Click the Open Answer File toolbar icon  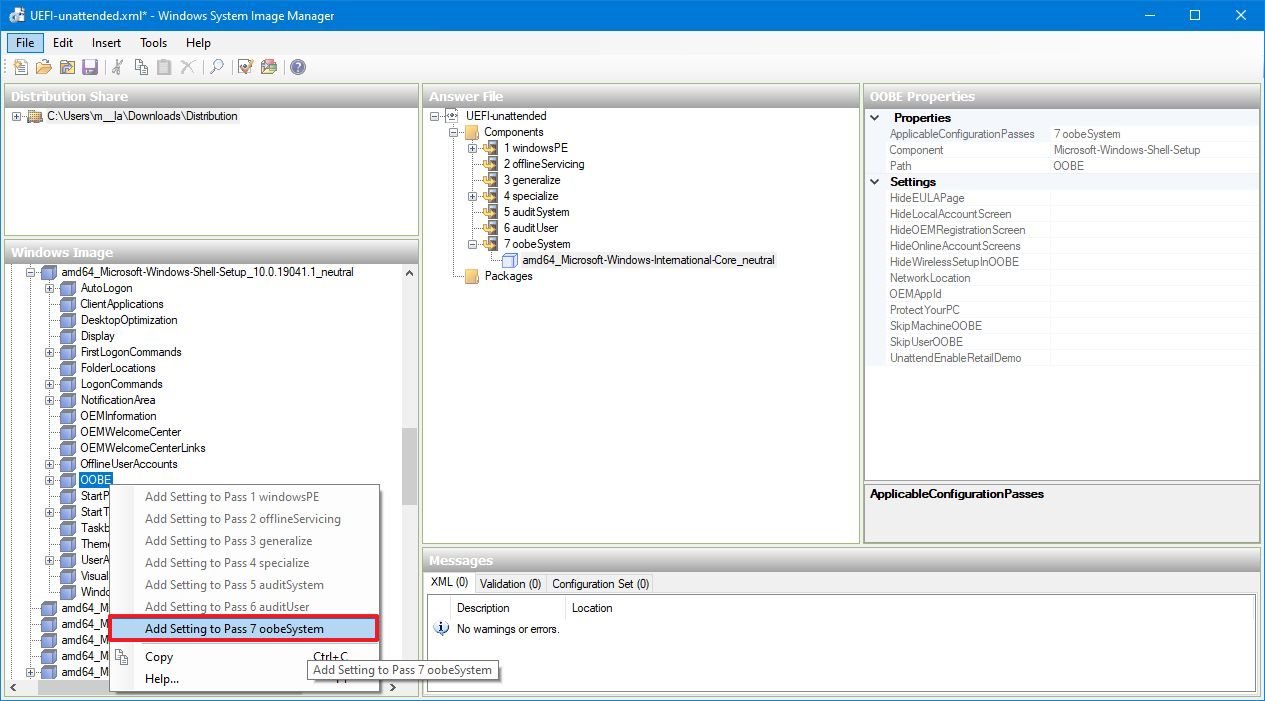[43, 67]
